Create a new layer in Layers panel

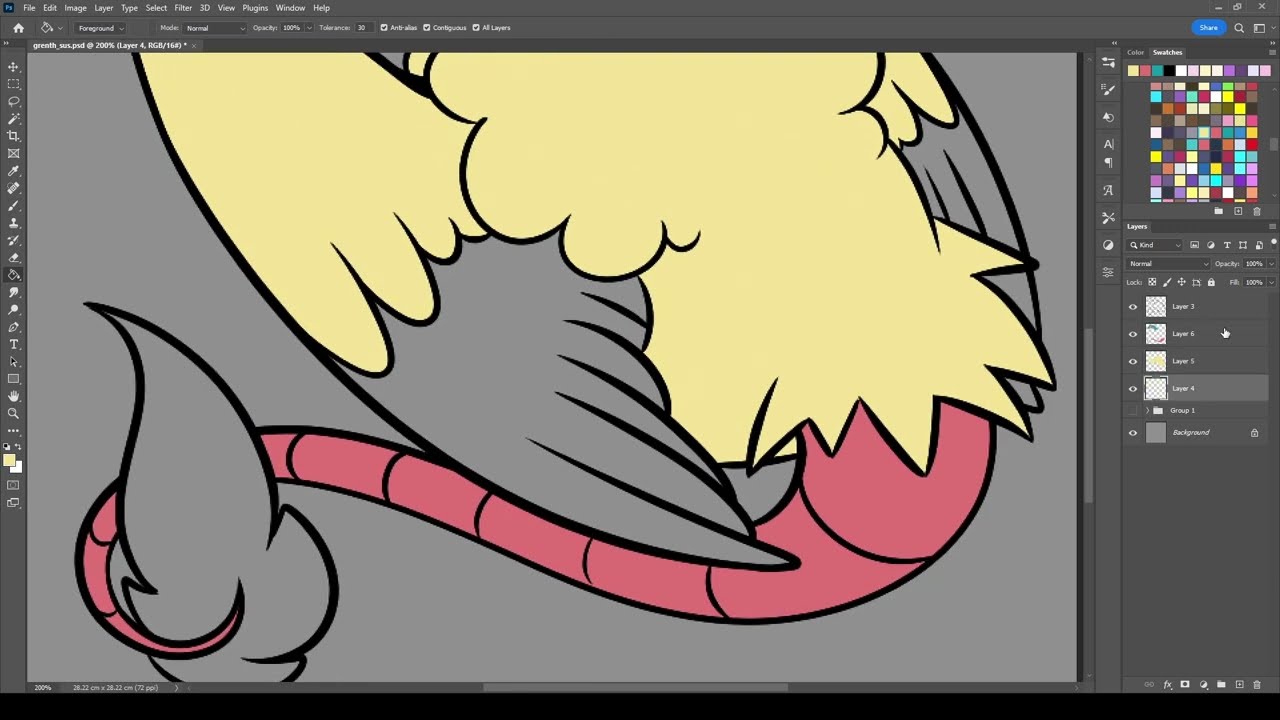[x=1239, y=685]
